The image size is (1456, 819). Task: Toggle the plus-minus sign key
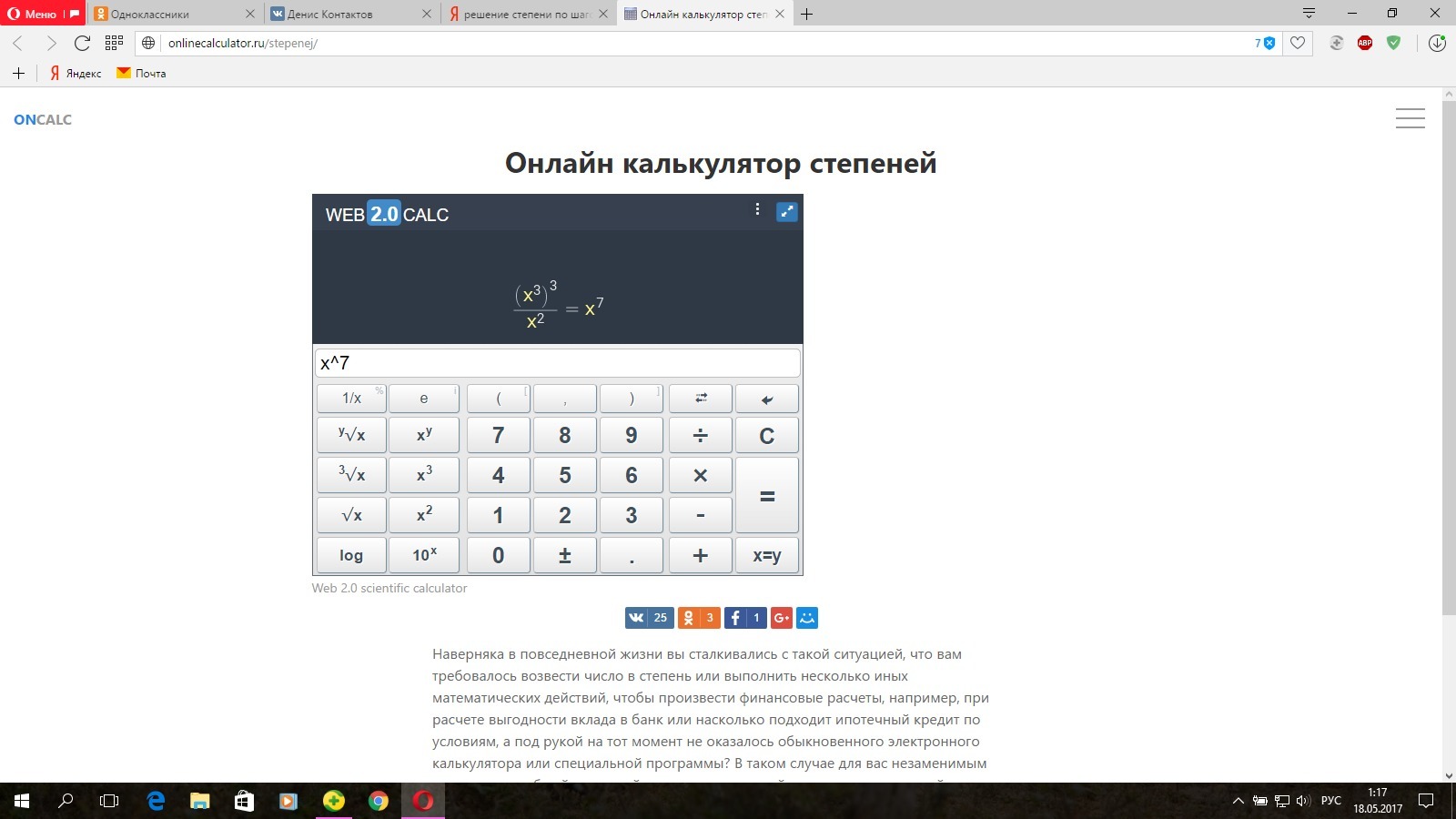(x=564, y=555)
